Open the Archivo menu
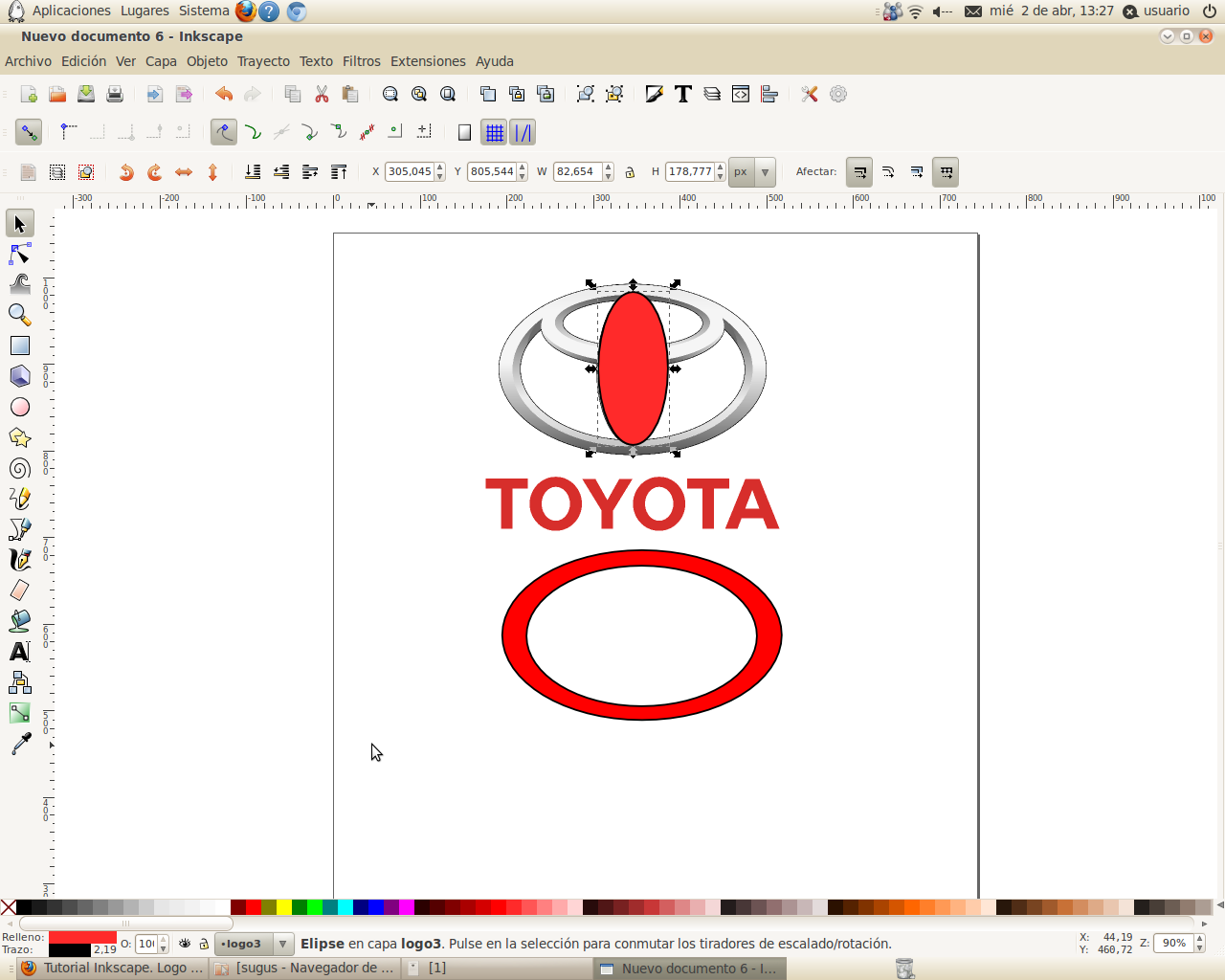 [x=29, y=61]
